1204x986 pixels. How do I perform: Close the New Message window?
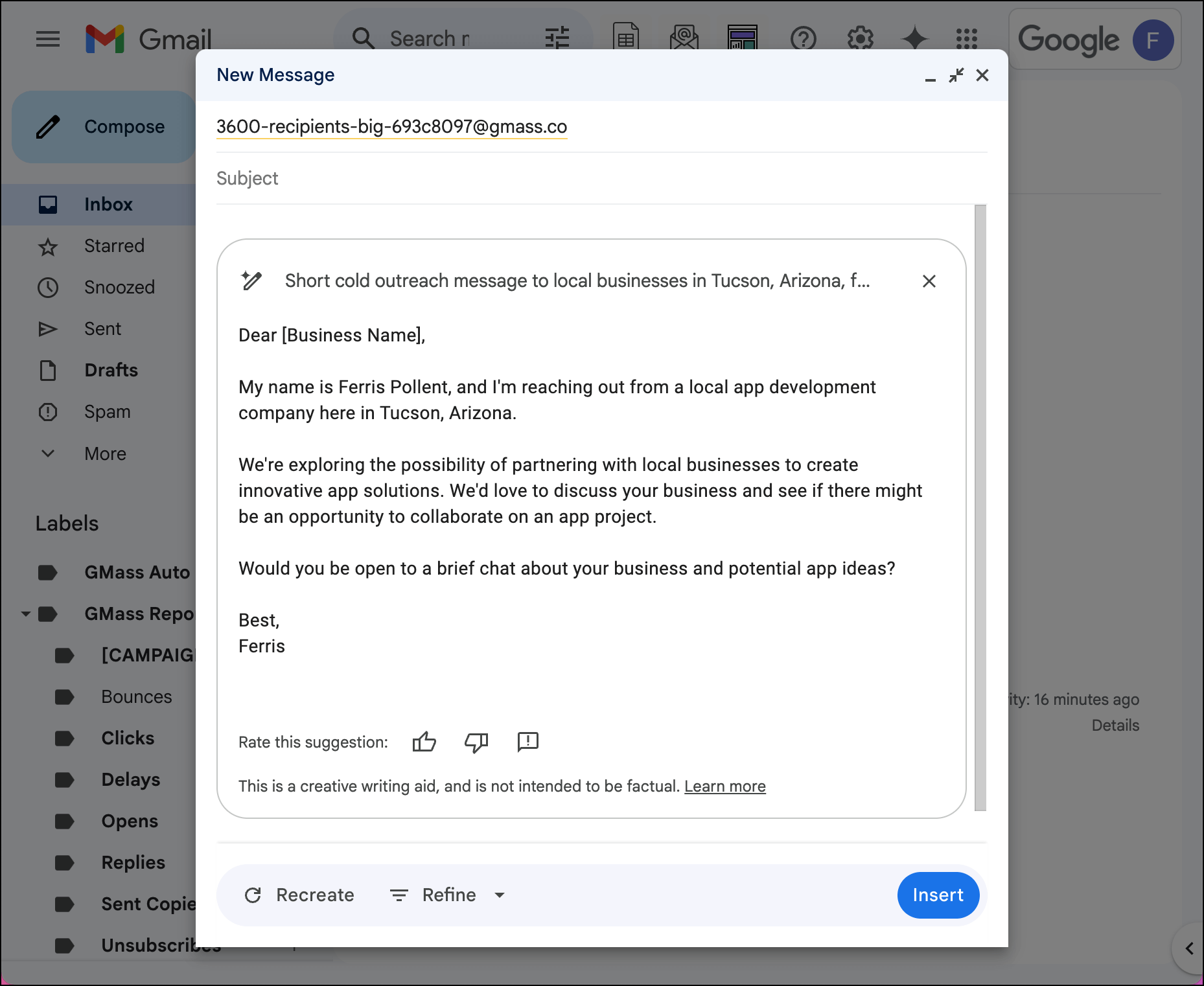[982, 76]
